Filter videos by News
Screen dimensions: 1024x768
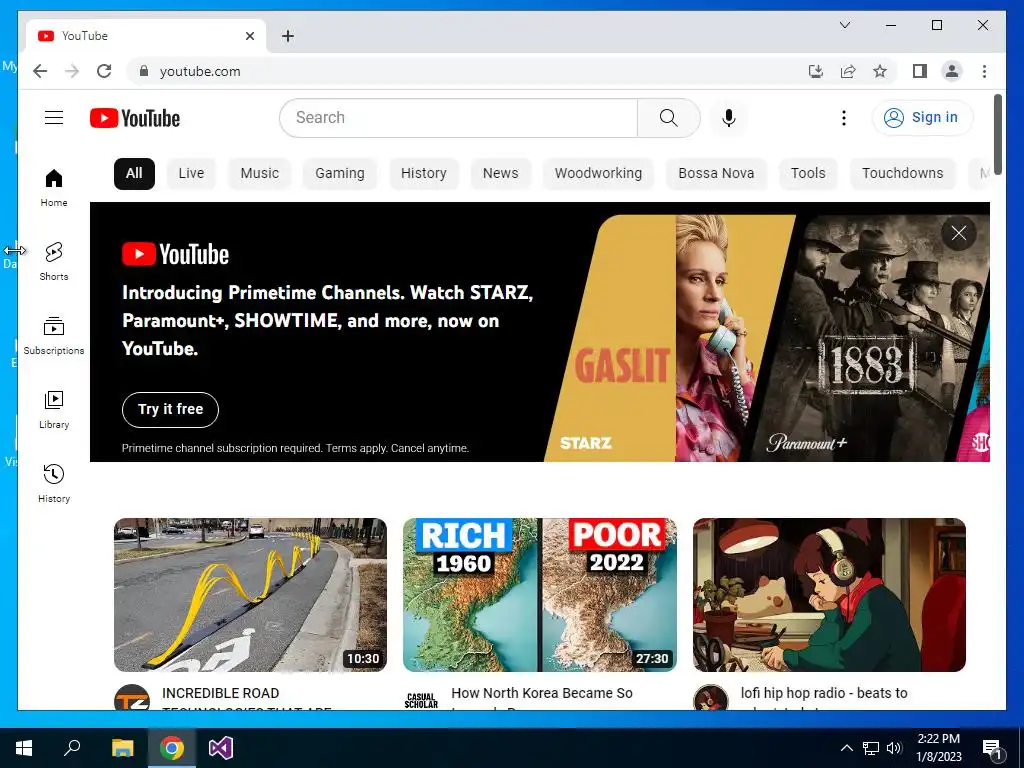(x=500, y=174)
